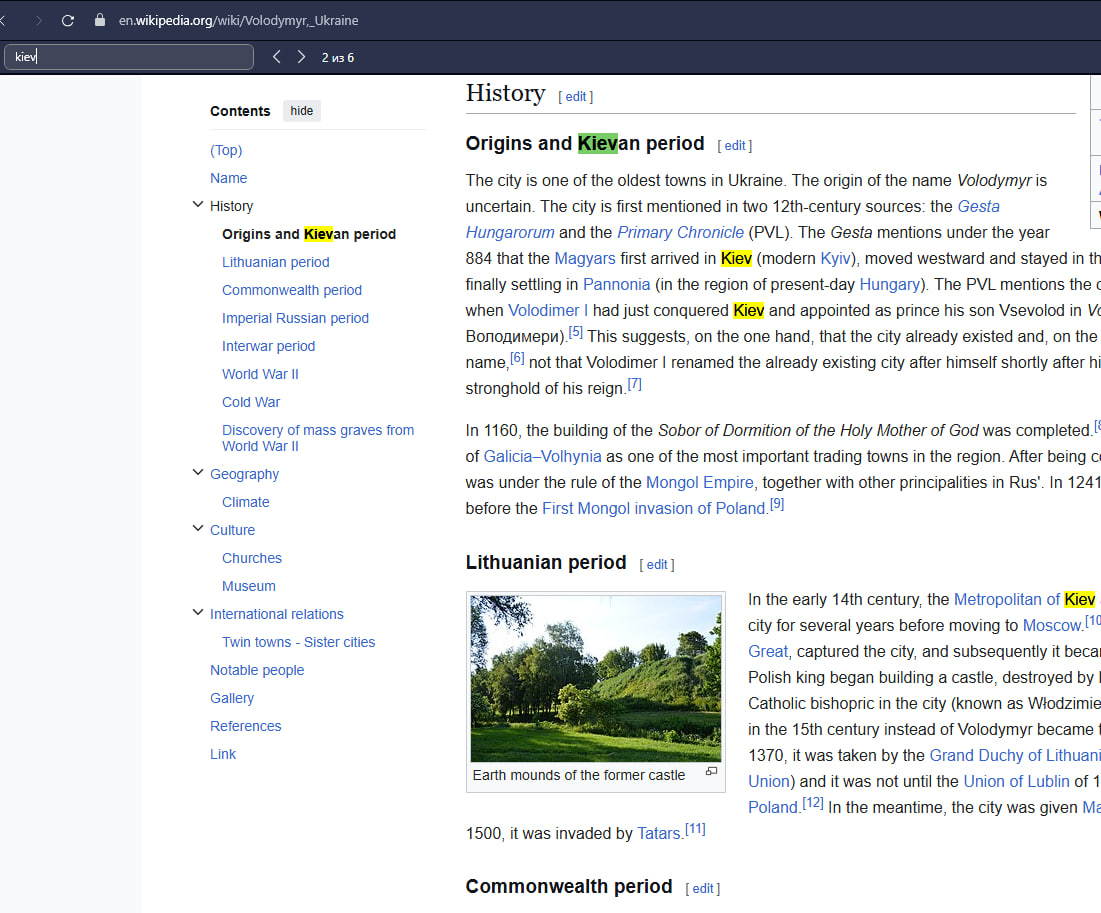
Task: Collapse International relations section in Contents
Action: tap(198, 613)
